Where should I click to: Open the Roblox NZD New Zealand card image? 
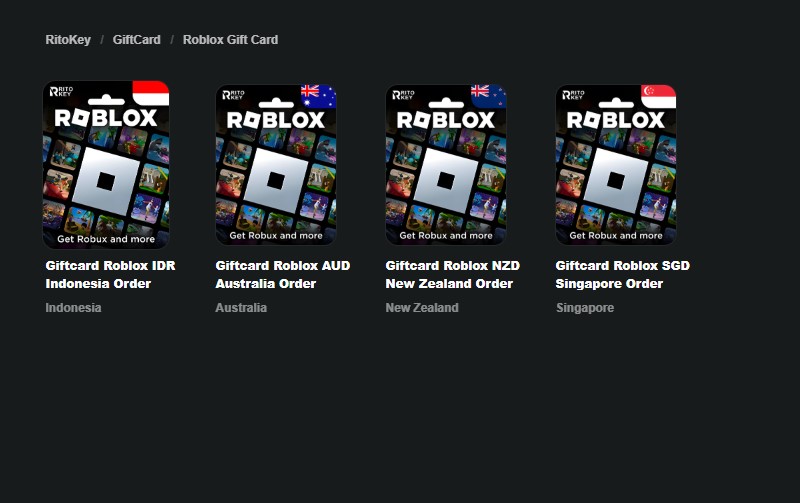pos(446,164)
